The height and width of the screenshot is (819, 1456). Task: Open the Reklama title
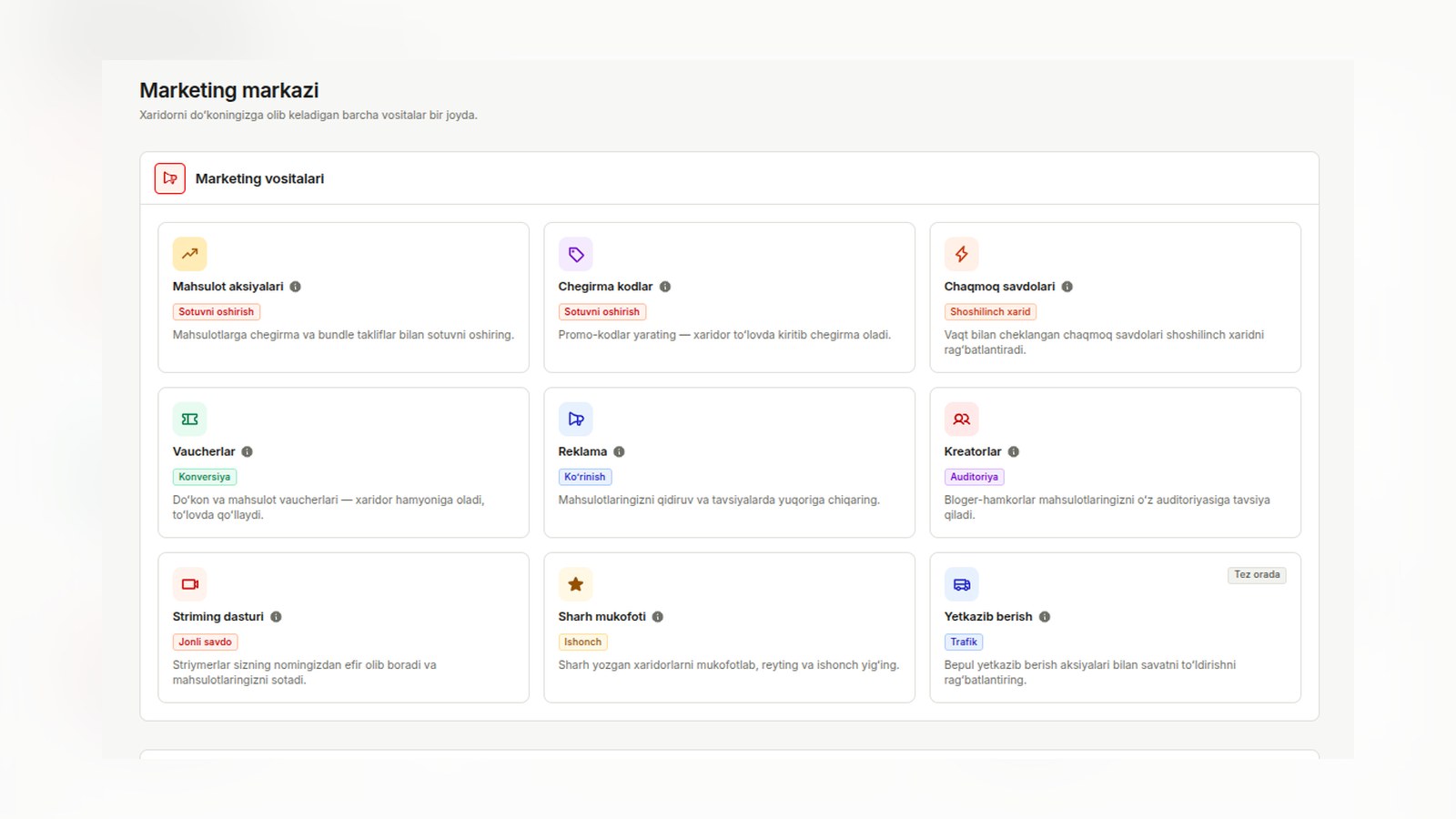coord(582,451)
